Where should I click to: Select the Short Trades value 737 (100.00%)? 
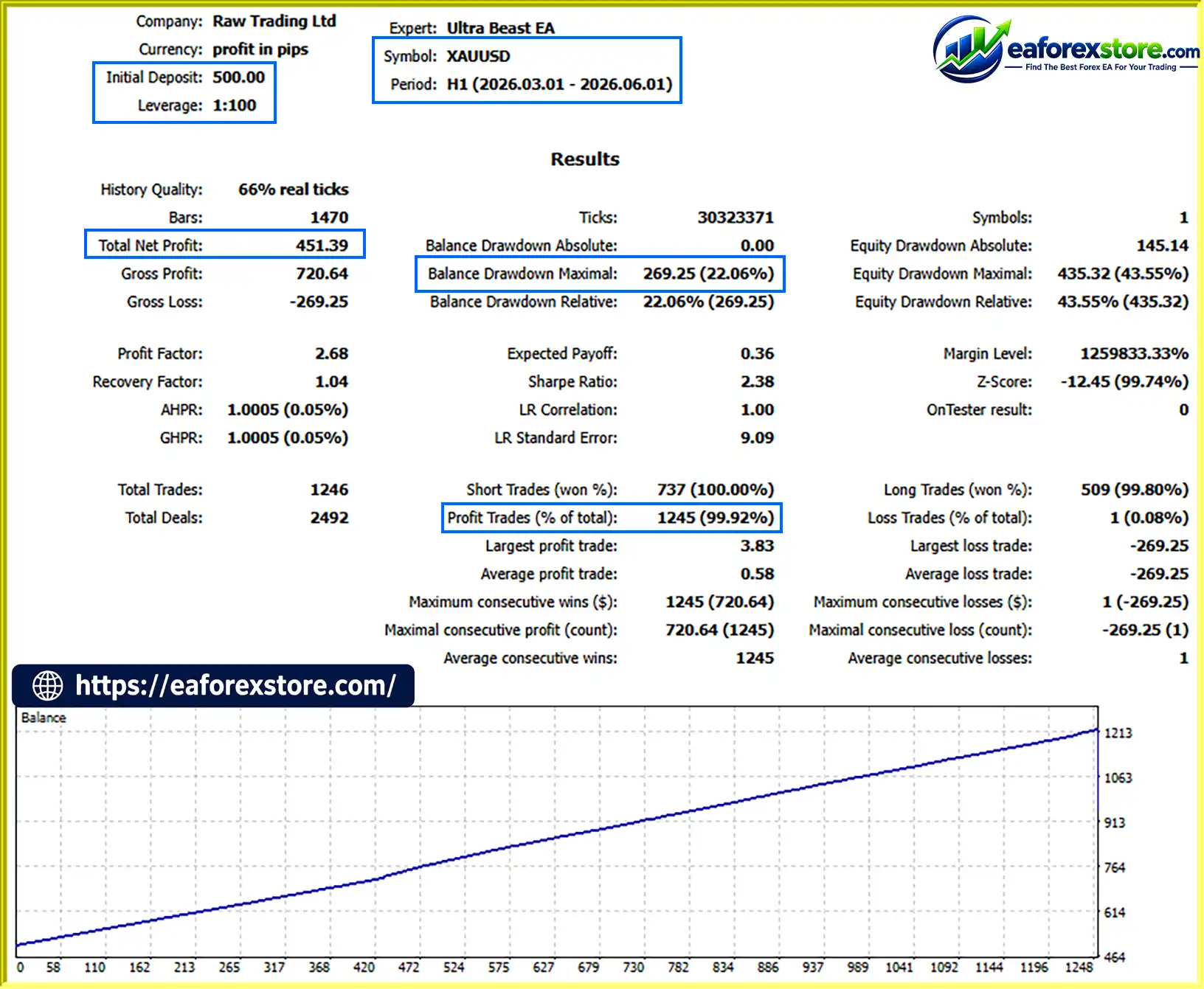click(x=716, y=490)
